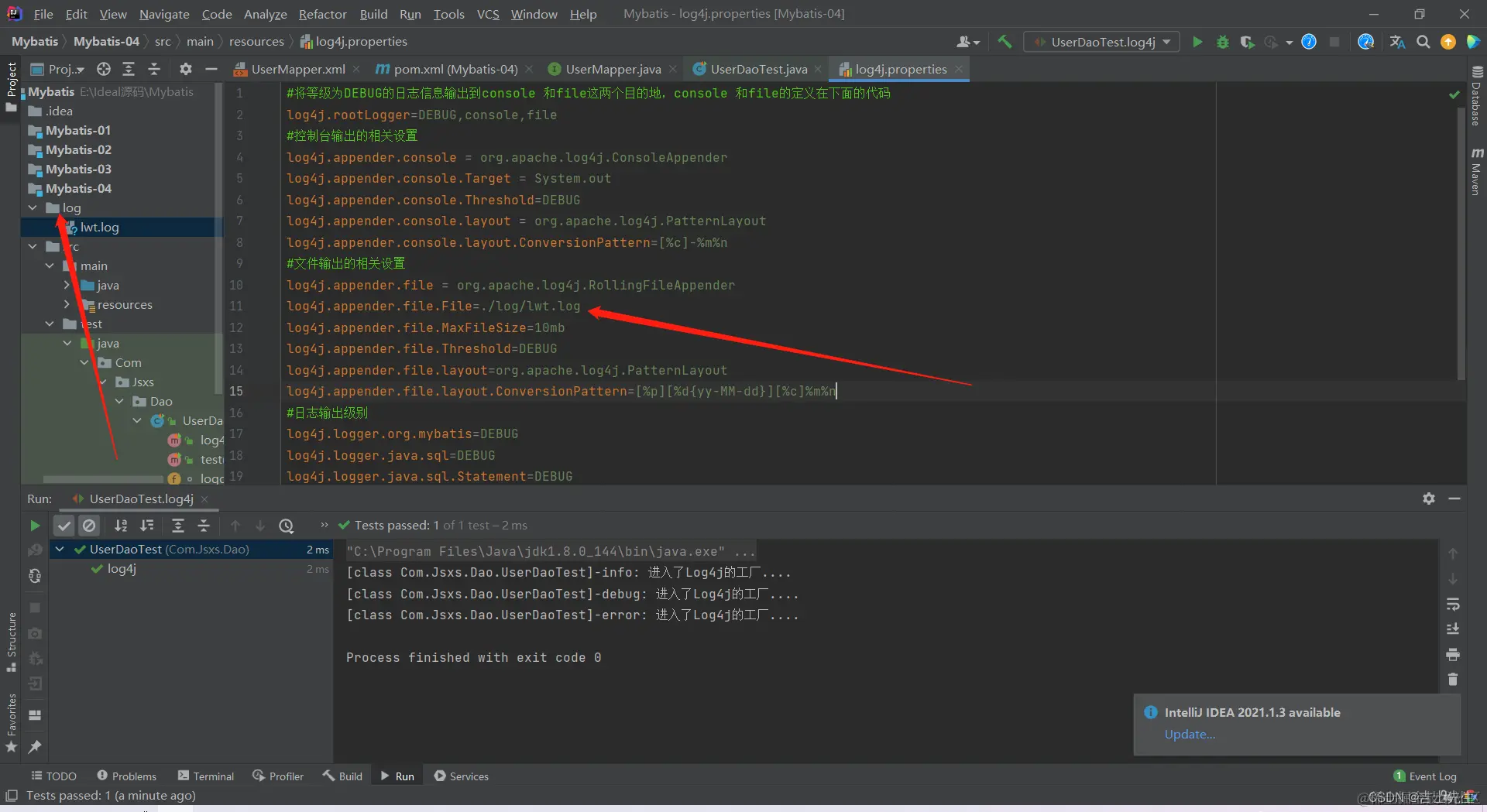Screen dimensions: 1487x812
Task: Show hidden Run toolbar actions chevron
Action: click(324, 526)
